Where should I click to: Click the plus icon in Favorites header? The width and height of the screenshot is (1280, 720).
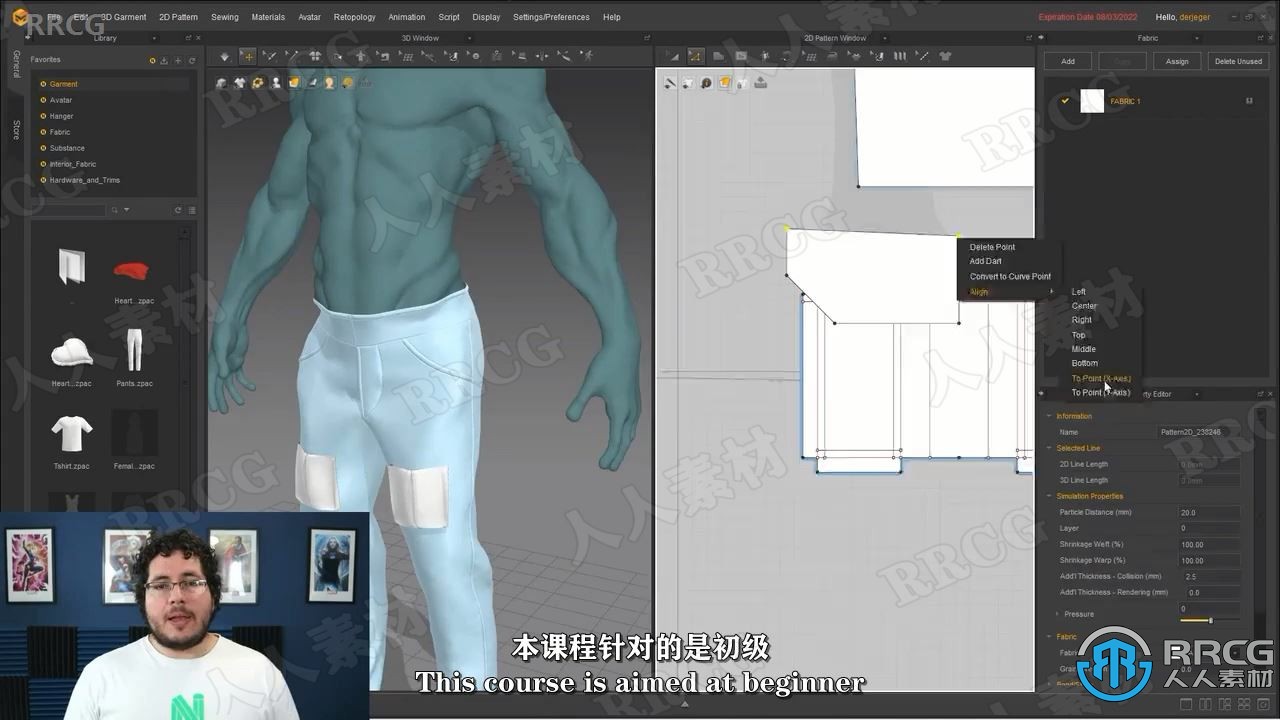click(x=178, y=60)
